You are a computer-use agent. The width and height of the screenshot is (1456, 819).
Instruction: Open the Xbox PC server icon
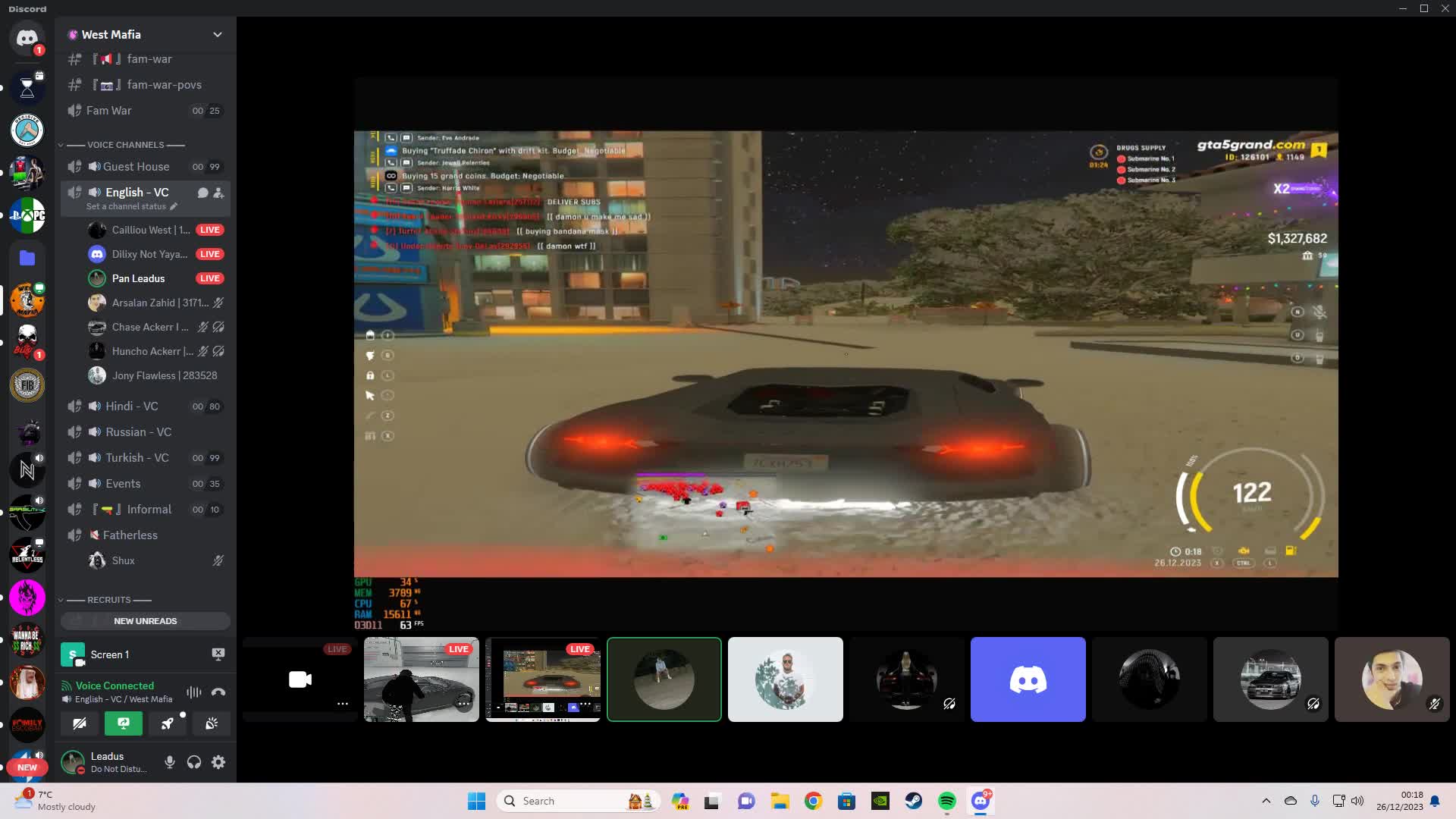(x=27, y=215)
